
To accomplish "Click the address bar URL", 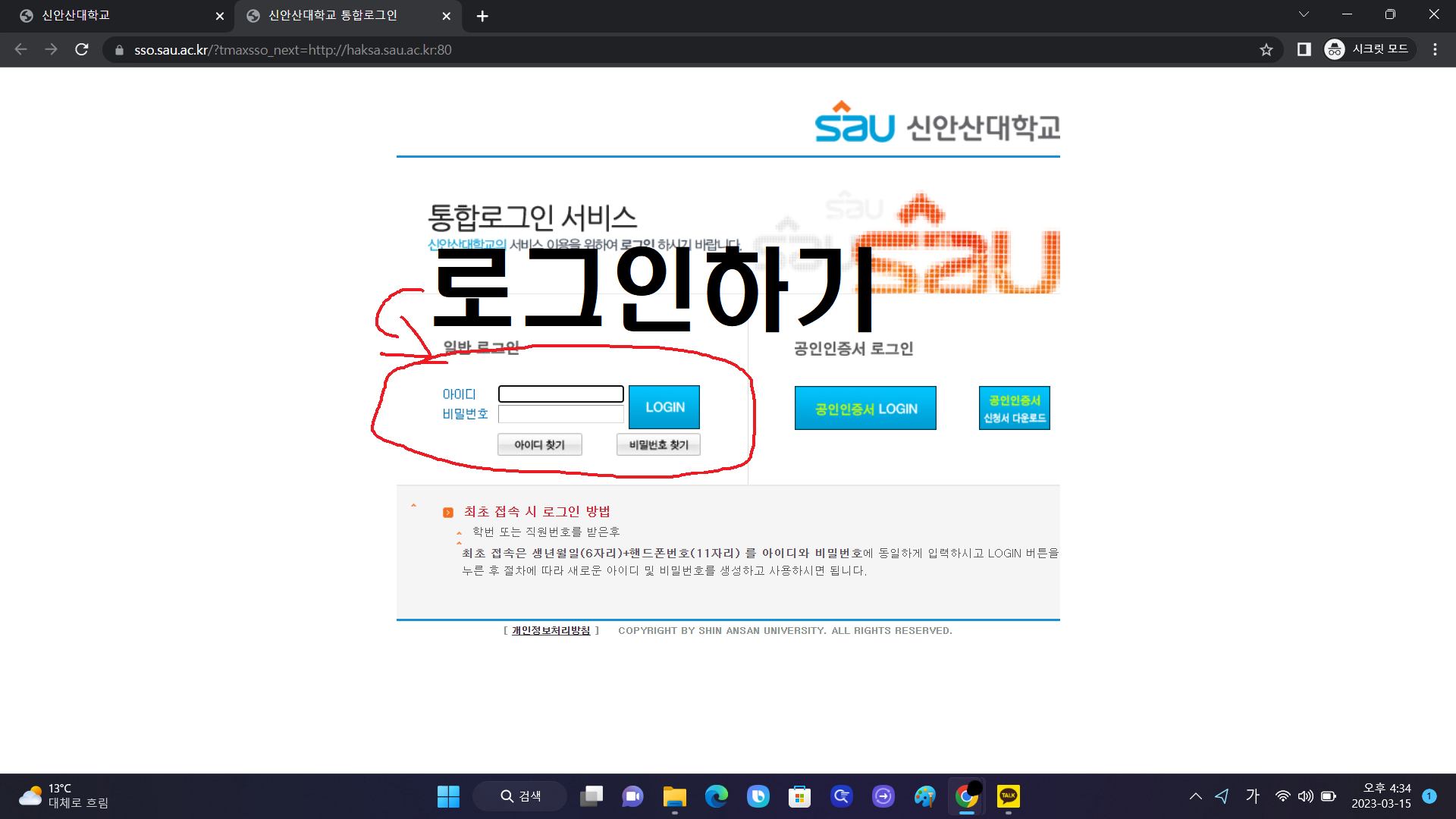I will (x=293, y=50).
